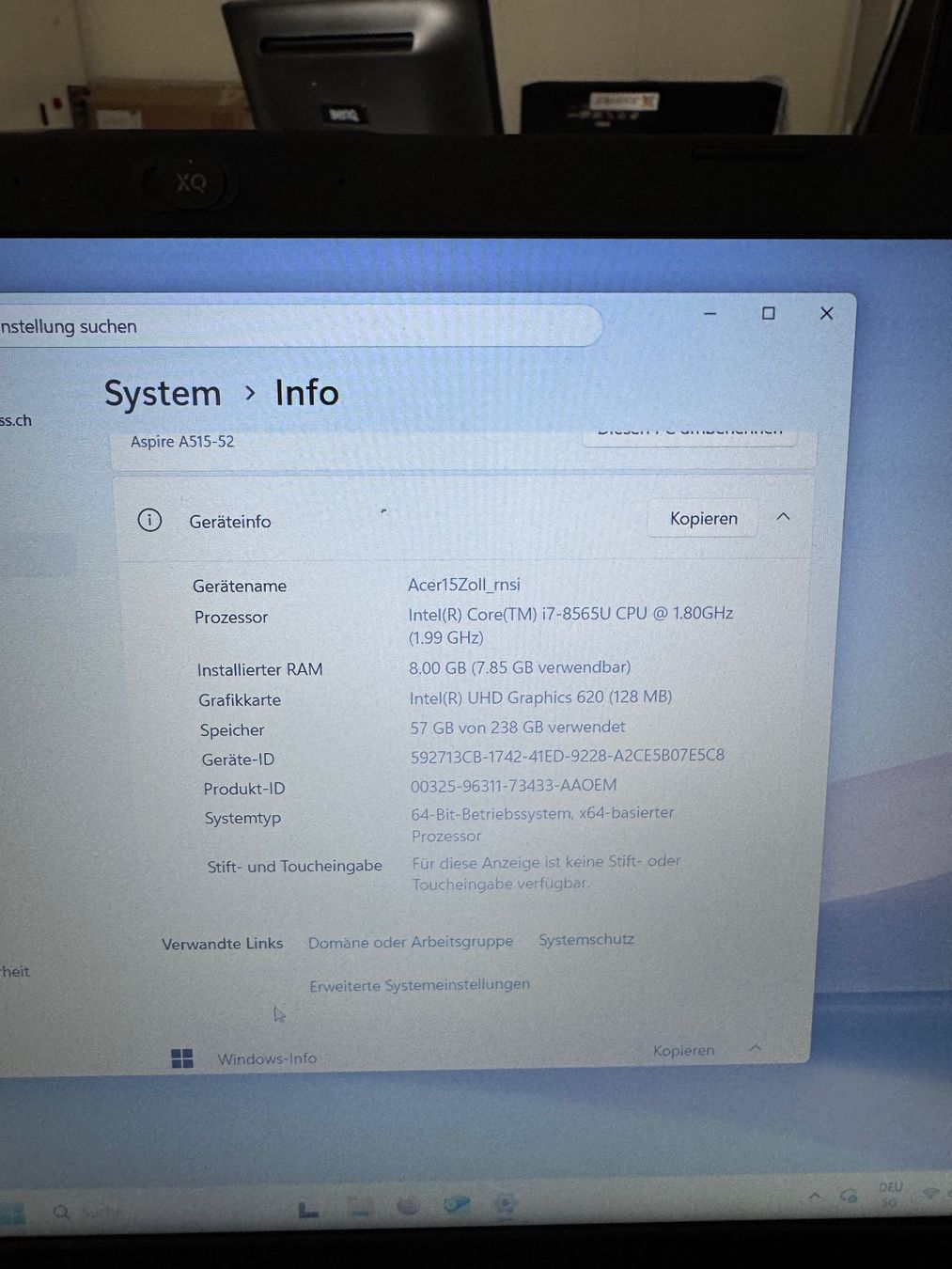Image resolution: width=952 pixels, height=1269 pixels.
Task: Go back to System in breadcrumb
Action: tap(163, 393)
